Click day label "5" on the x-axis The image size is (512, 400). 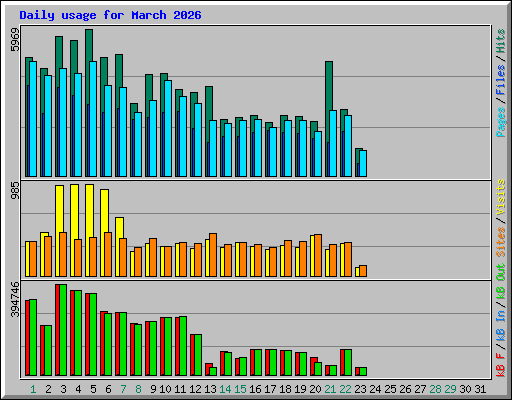pyautogui.click(x=93, y=389)
